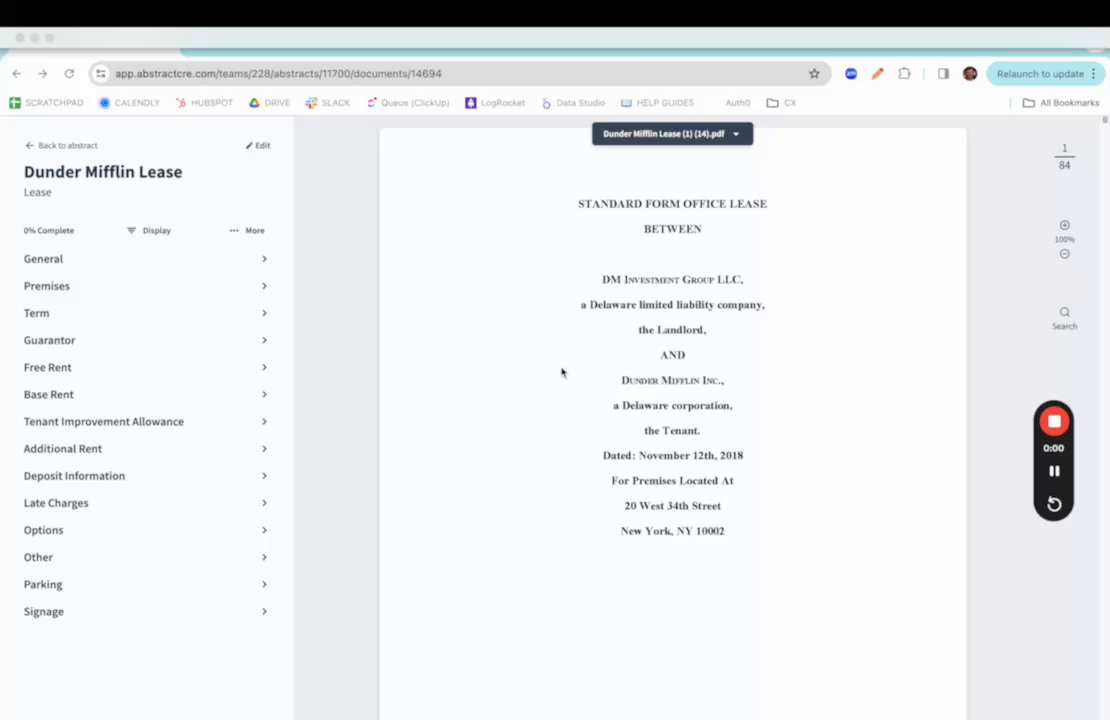
Task: Click the browser forward arrow
Action: (42, 74)
